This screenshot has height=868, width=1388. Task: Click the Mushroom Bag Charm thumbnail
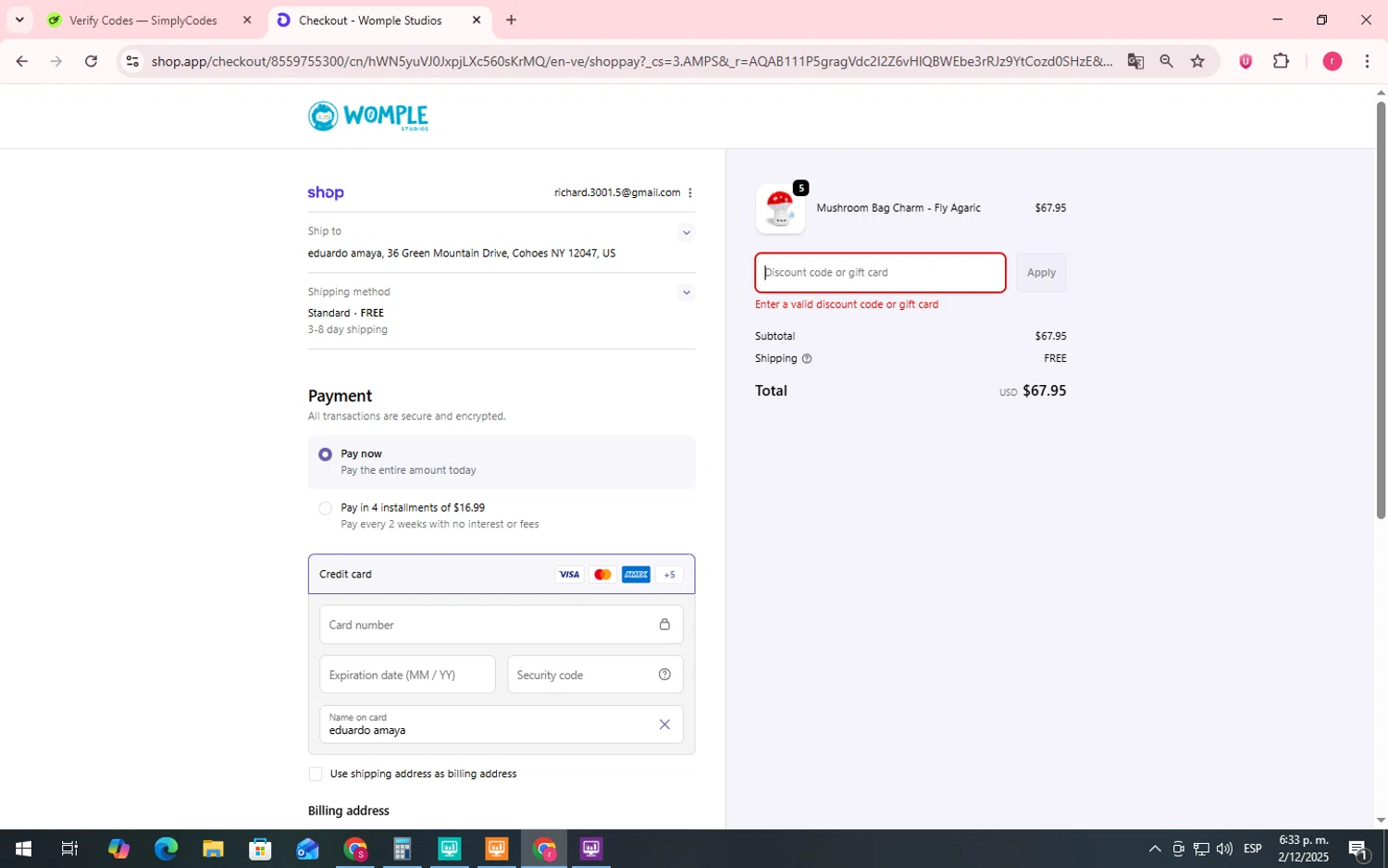tap(780, 208)
